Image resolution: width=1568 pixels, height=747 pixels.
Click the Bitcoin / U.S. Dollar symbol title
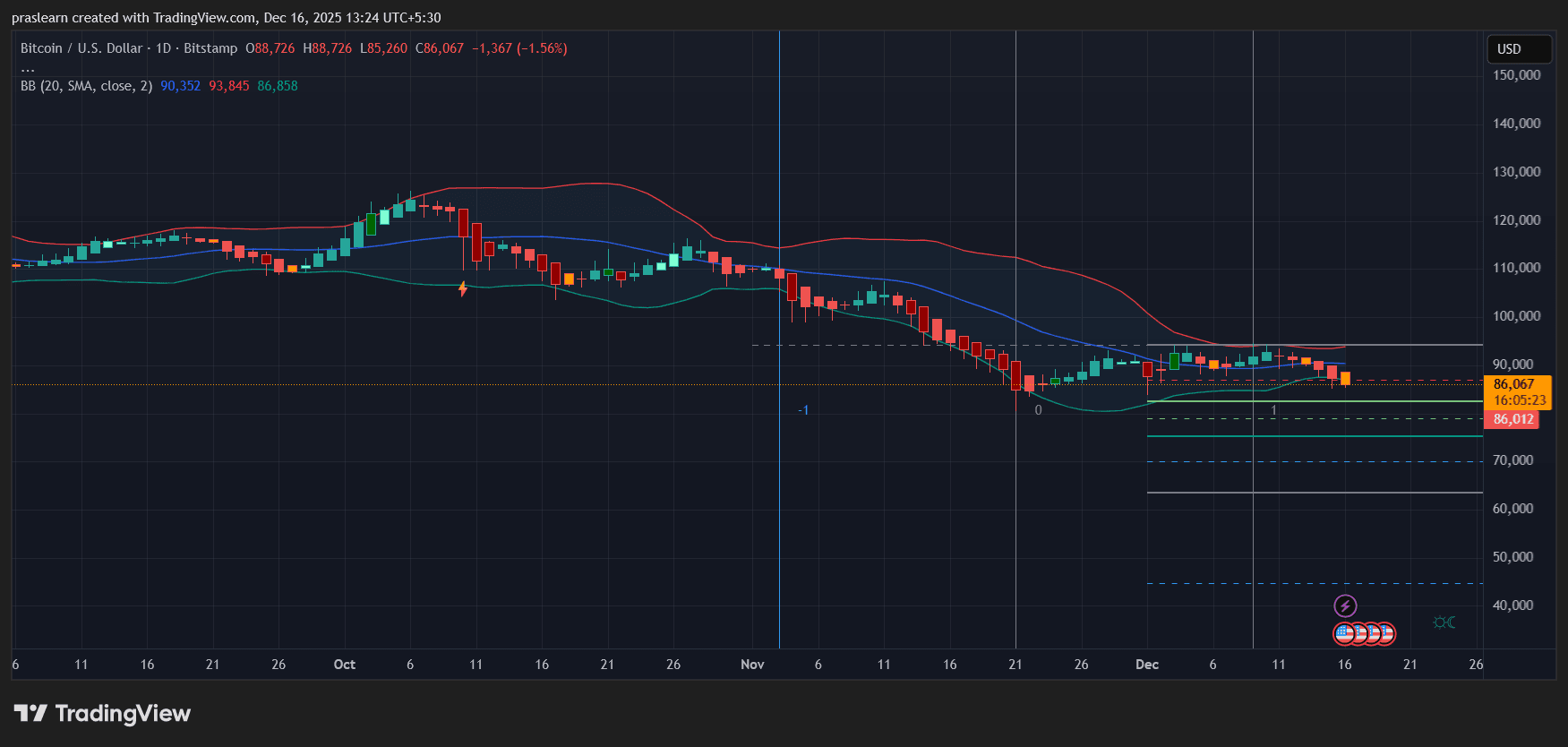click(x=81, y=48)
